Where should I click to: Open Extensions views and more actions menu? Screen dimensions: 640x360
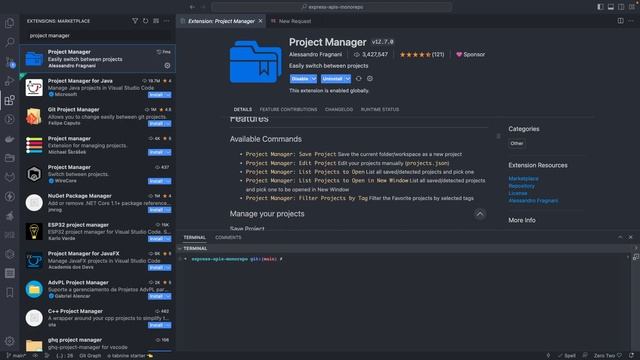tap(167, 21)
